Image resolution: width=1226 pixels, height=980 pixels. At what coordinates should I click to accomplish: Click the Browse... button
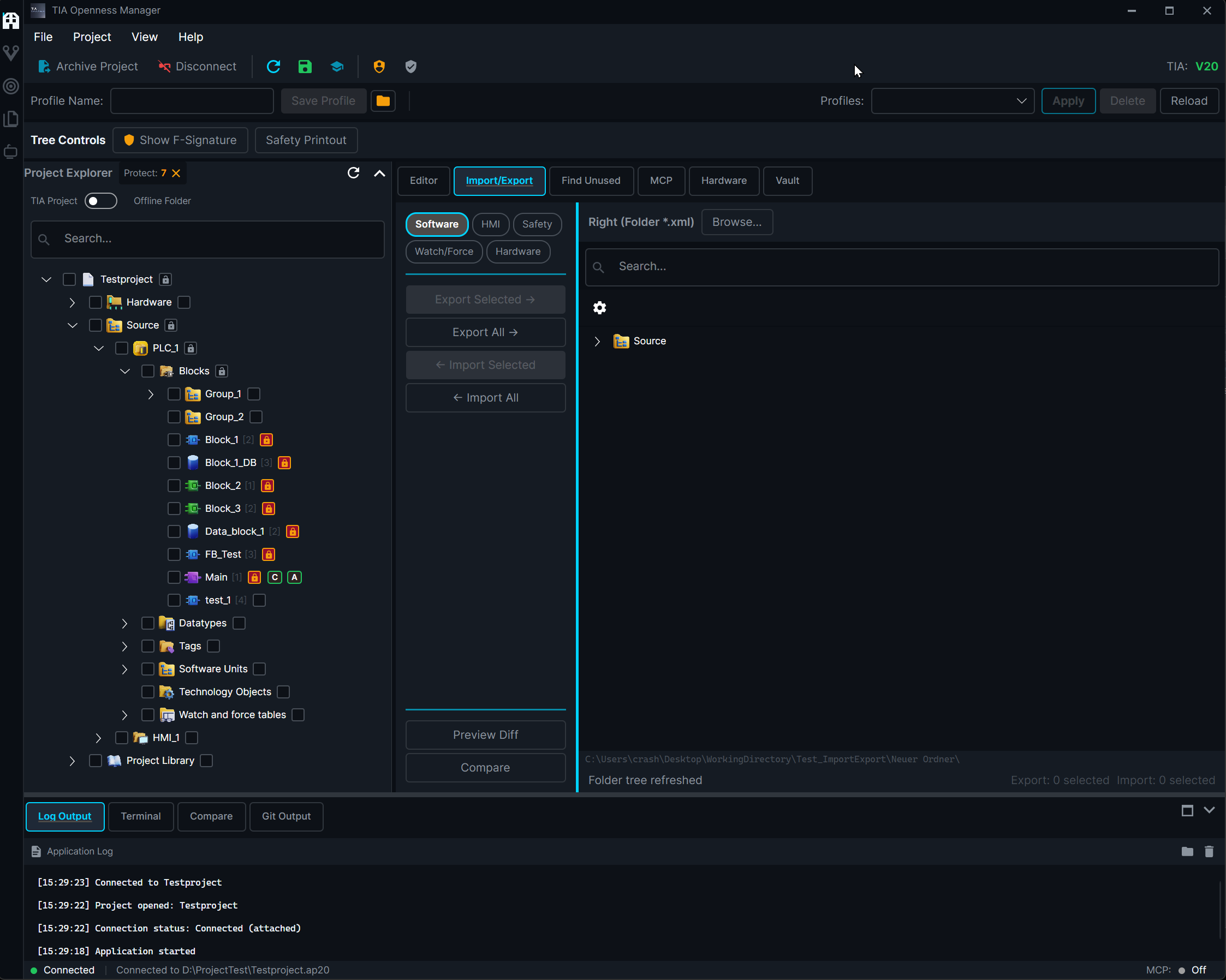tap(736, 222)
